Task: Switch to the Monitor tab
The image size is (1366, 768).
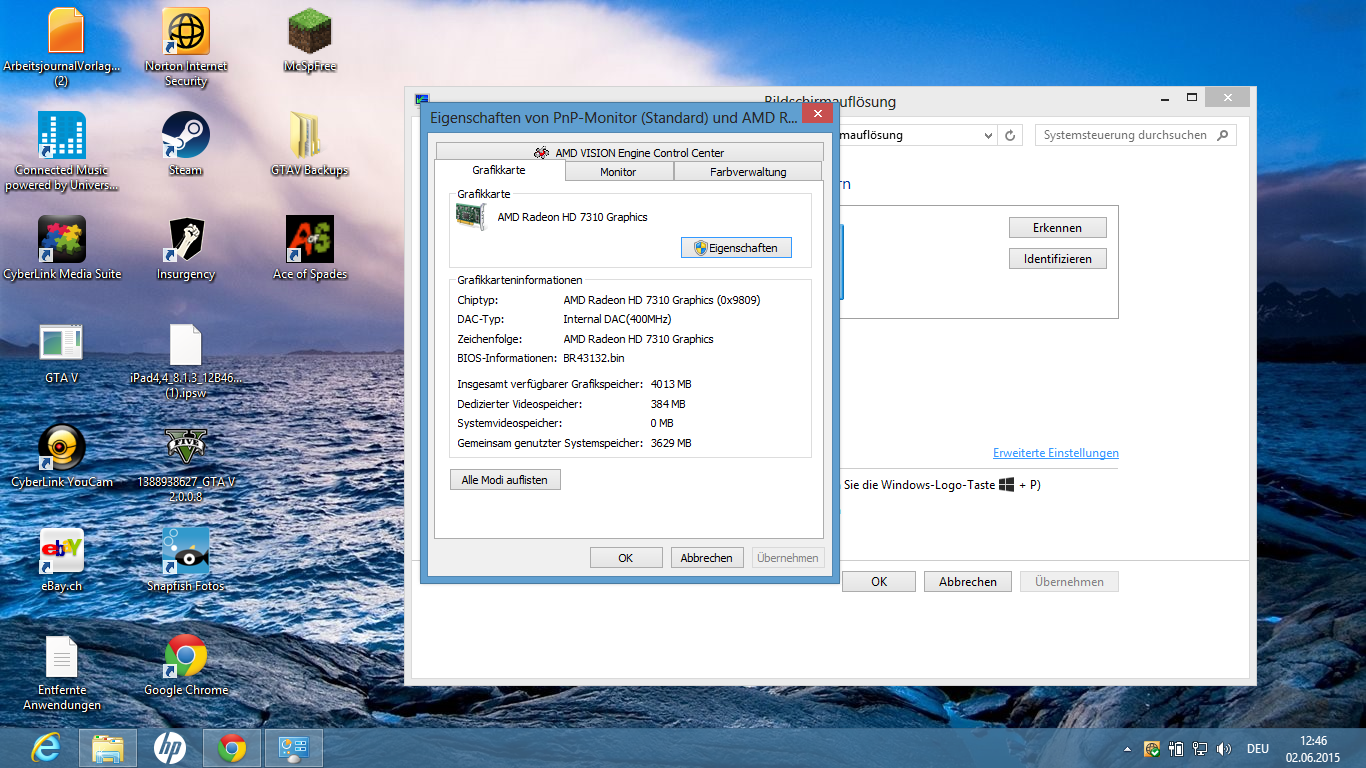Action: tap(618, 172)
